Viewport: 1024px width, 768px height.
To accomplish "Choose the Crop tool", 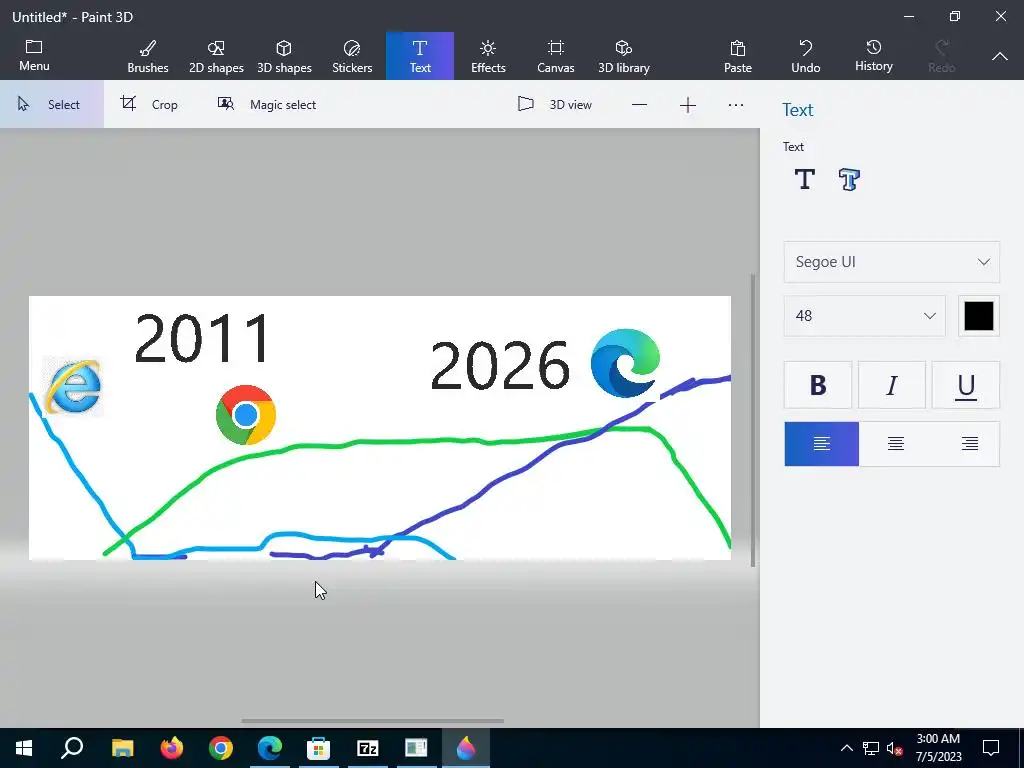I will (x=150, y=104).
